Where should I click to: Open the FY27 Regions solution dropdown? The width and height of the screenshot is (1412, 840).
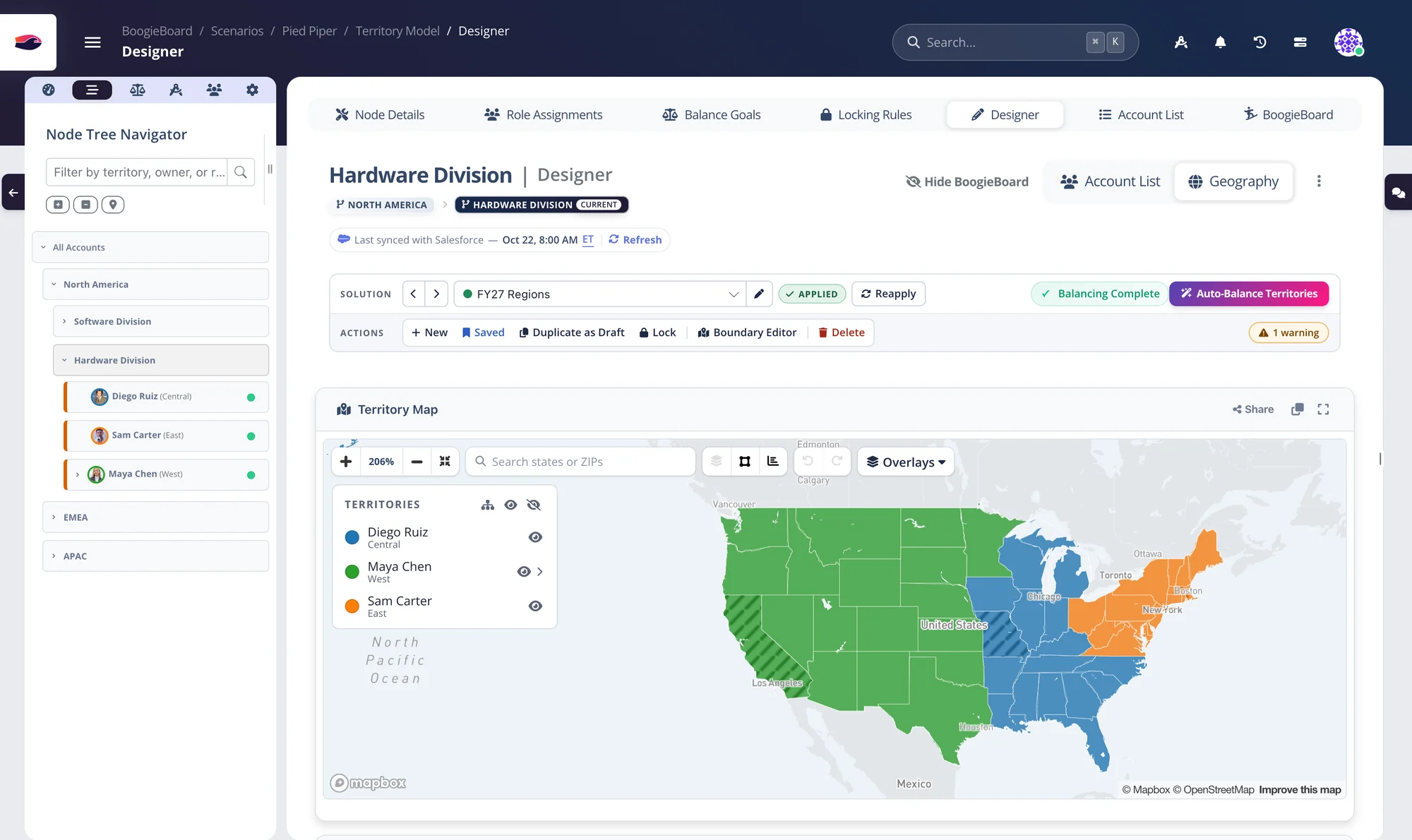[x=599, y=294]
